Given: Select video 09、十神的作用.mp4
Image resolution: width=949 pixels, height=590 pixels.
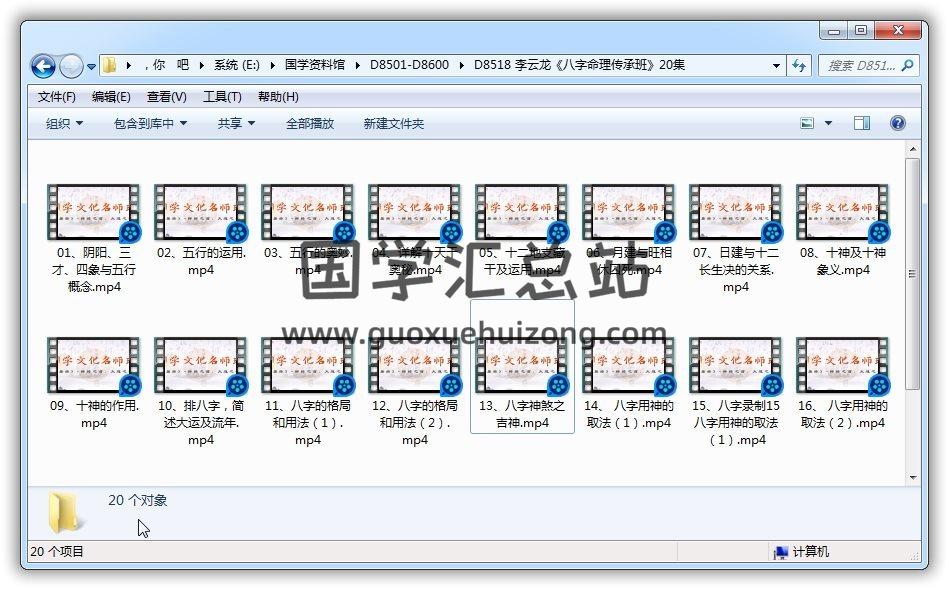Looking at the screenshot, I should [94, 384].
